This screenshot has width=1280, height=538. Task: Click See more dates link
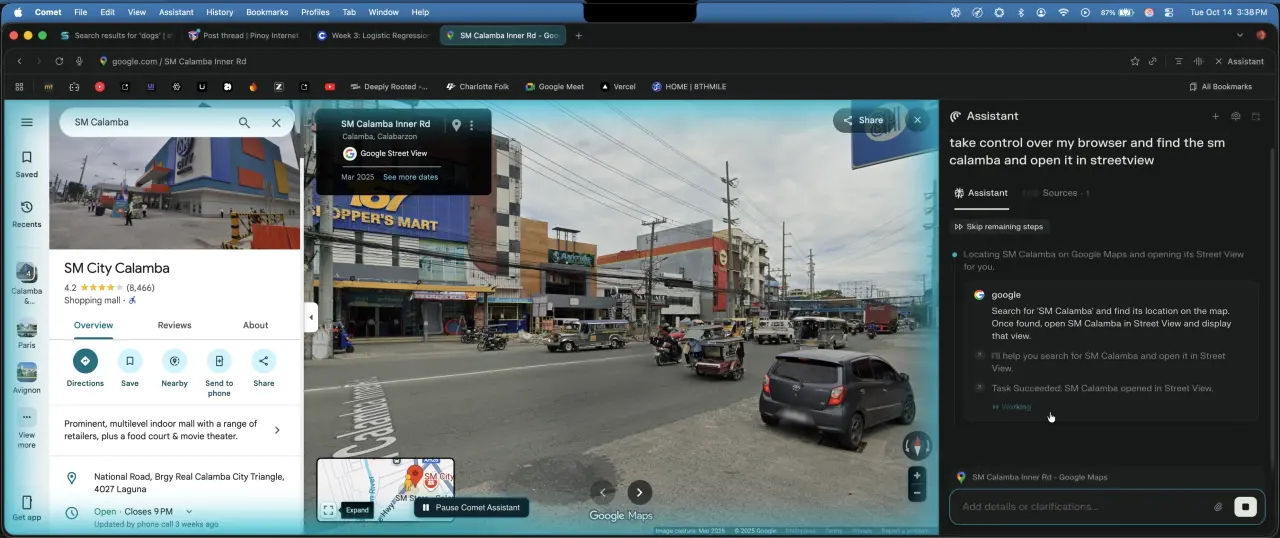(x=410, y=177)
